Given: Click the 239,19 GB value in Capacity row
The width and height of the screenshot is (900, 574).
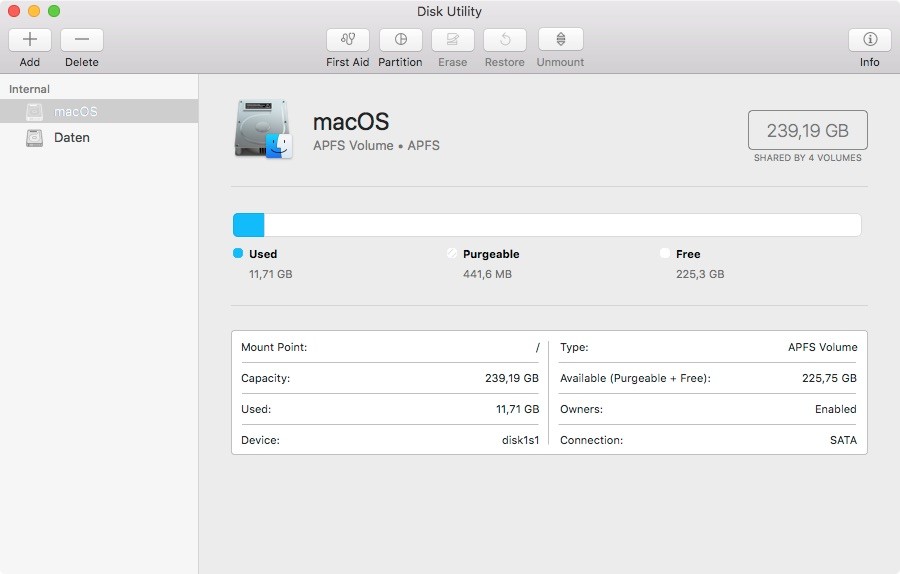Looking at the screenshot, I should tap(512, 378).
